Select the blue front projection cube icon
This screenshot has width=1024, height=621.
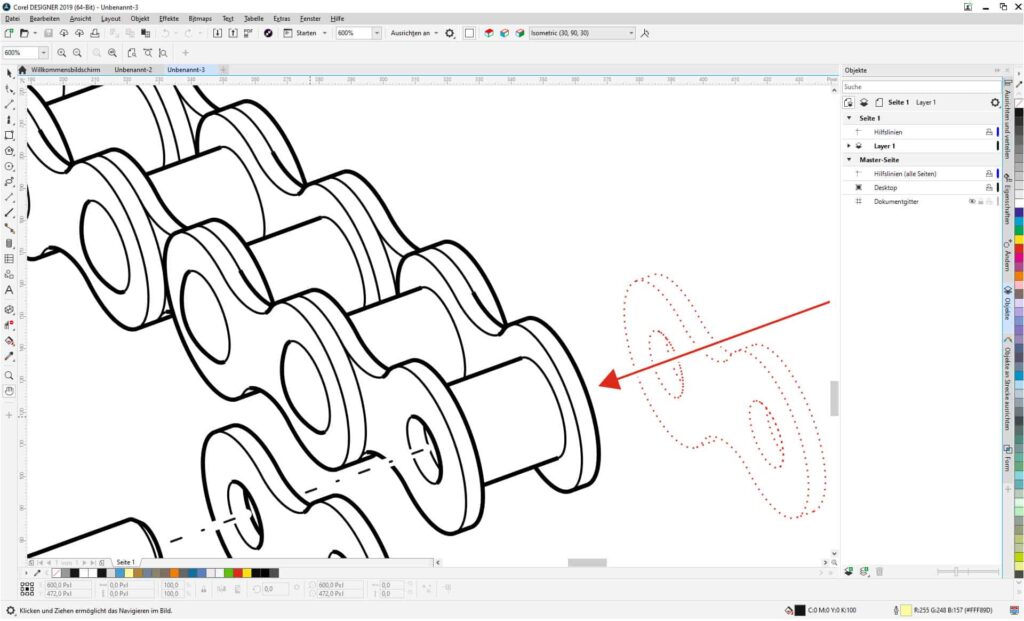pyautogui.click(x=504, y=33)
